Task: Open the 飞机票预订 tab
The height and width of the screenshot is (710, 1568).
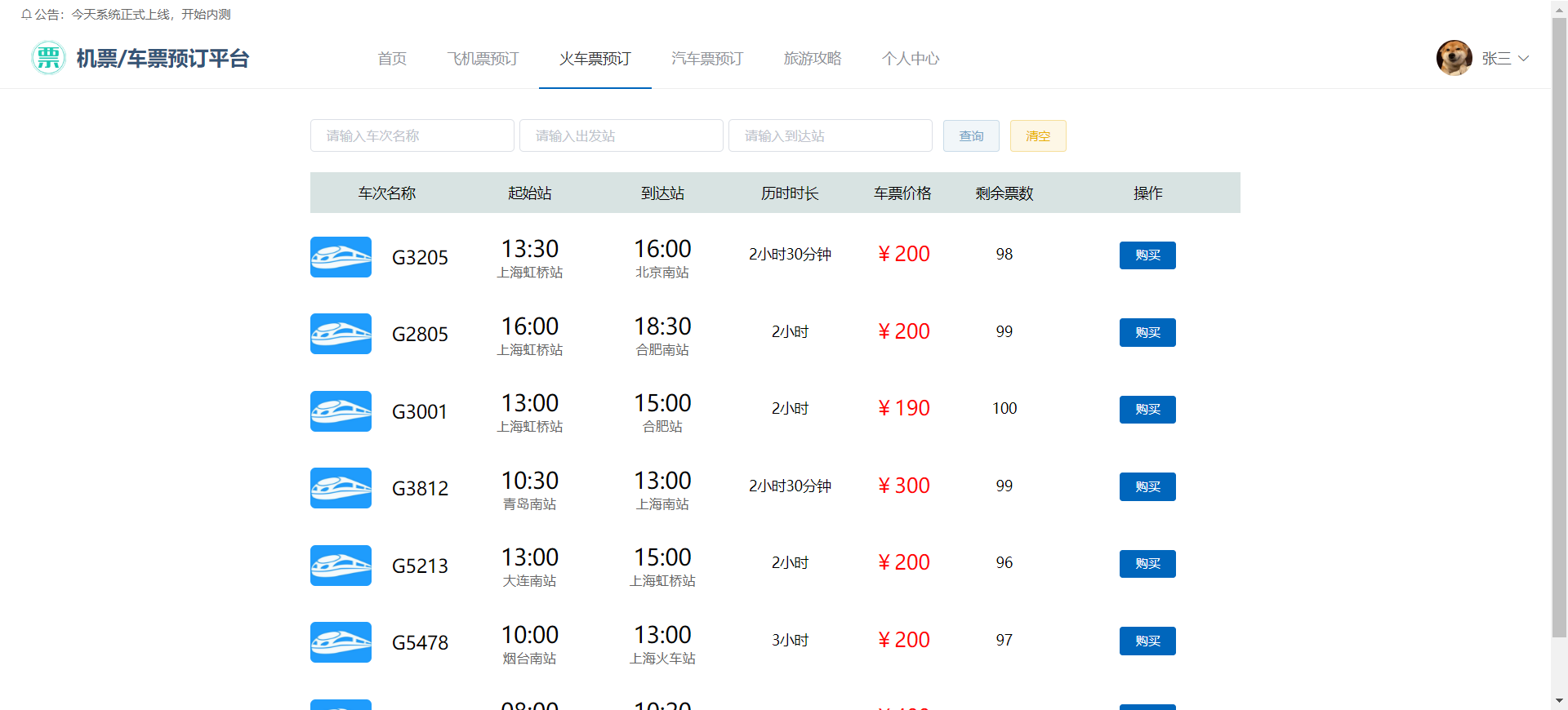Action: click(x=483, y=59)
